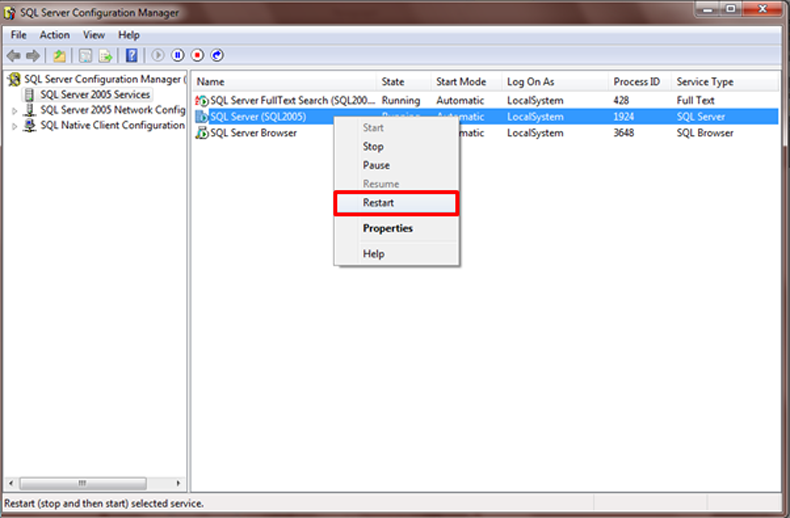Click the Restart Service toolbar icon
Viewport: 790px width, 518px height.
tap(218, 56)
